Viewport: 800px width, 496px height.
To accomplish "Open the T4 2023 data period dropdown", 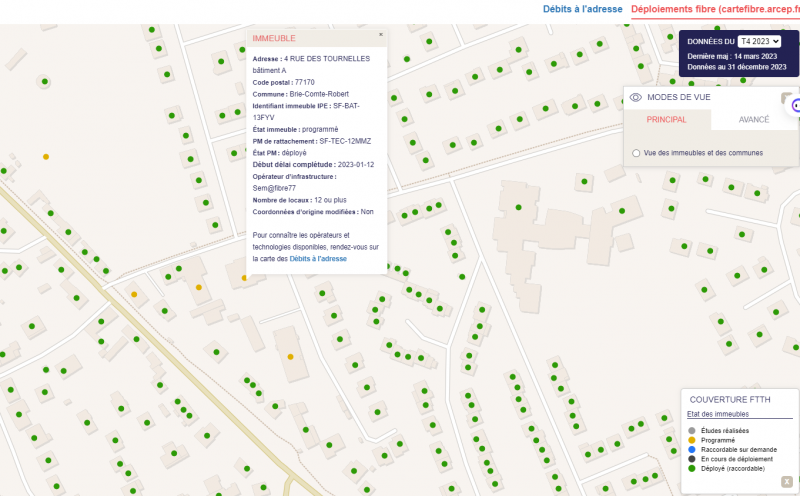I will pyautogui.click(x=760, y=41).
